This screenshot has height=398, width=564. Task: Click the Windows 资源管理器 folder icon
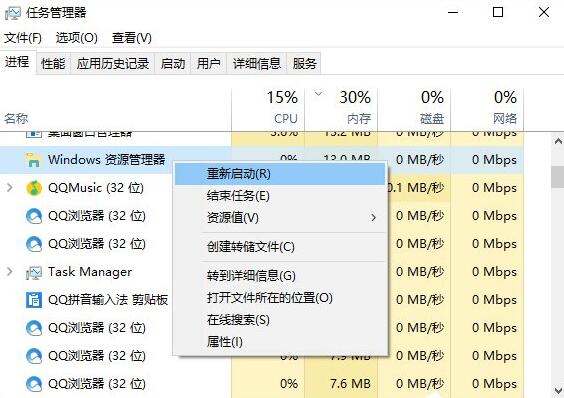click(34, 160)
